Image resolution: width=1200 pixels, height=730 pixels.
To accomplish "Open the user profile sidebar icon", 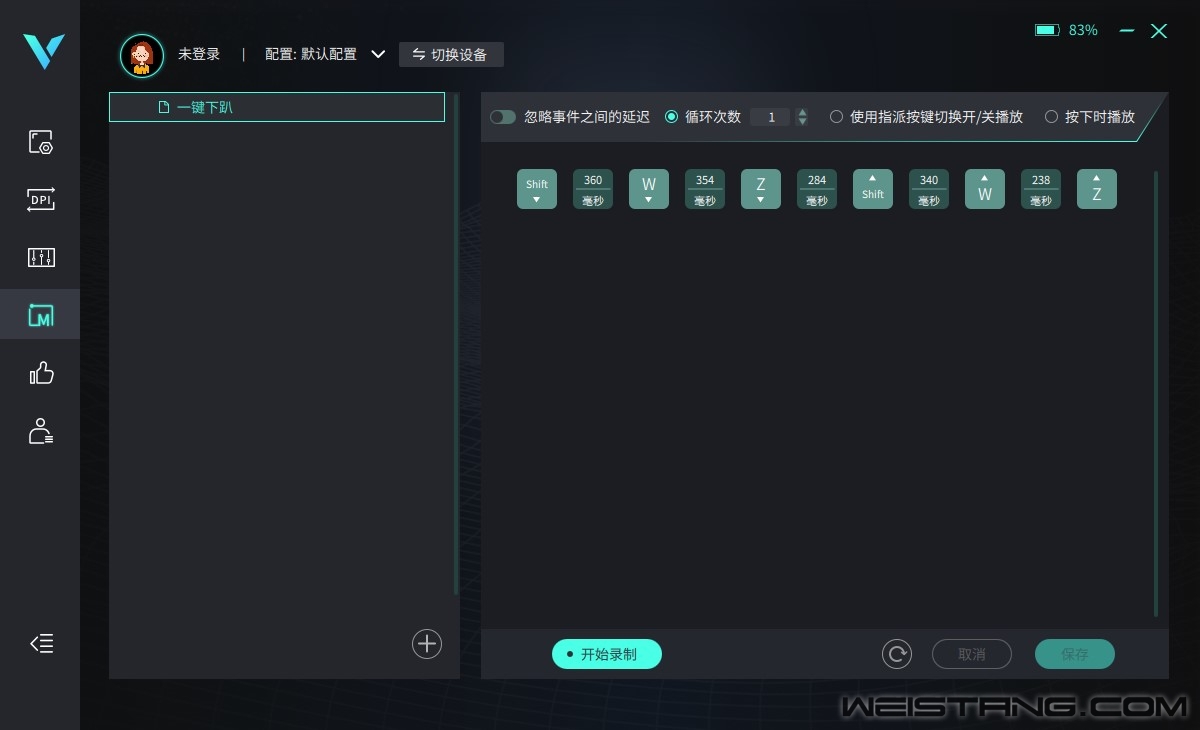I will pos(40,432).
